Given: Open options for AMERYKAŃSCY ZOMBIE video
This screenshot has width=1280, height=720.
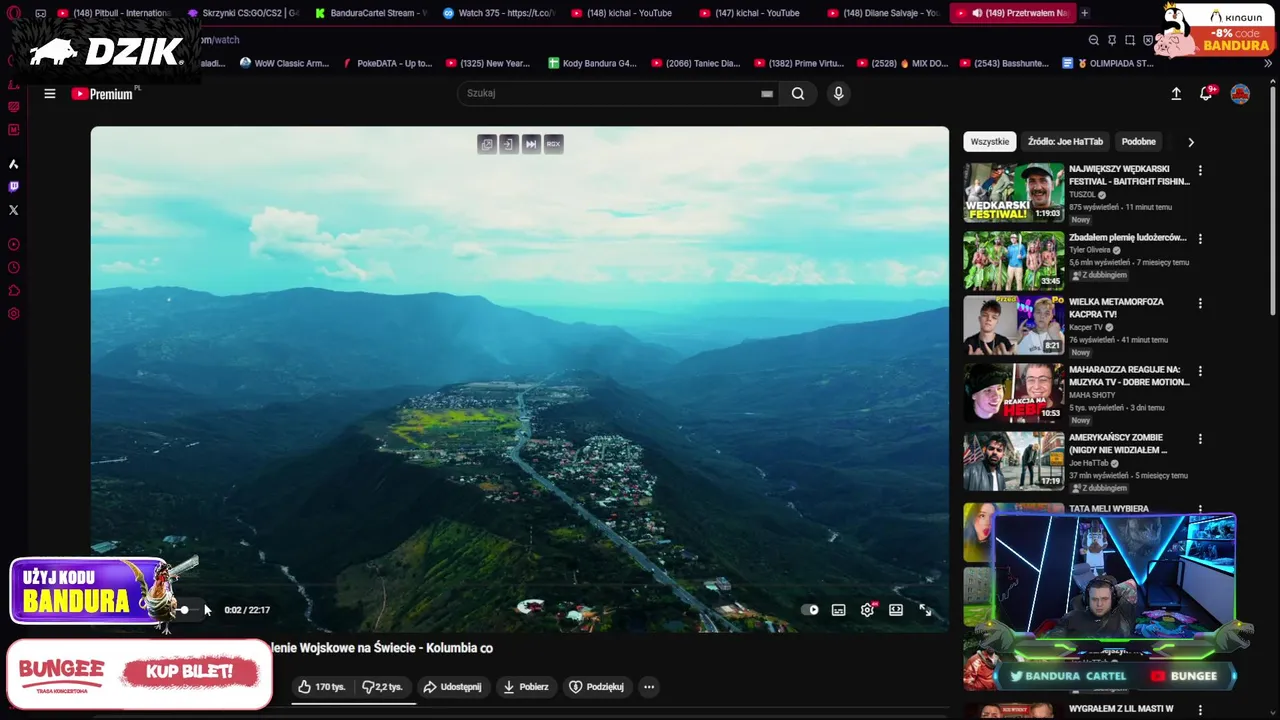Looking at the screenshot, I should 1200,439.
